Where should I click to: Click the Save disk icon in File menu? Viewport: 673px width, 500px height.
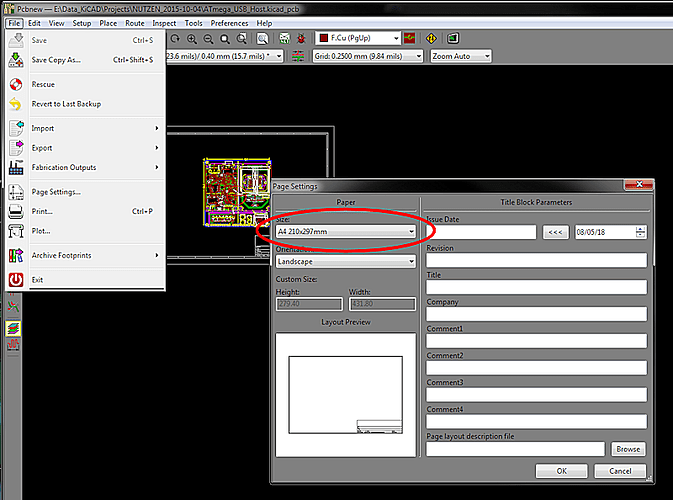point(16,40)
